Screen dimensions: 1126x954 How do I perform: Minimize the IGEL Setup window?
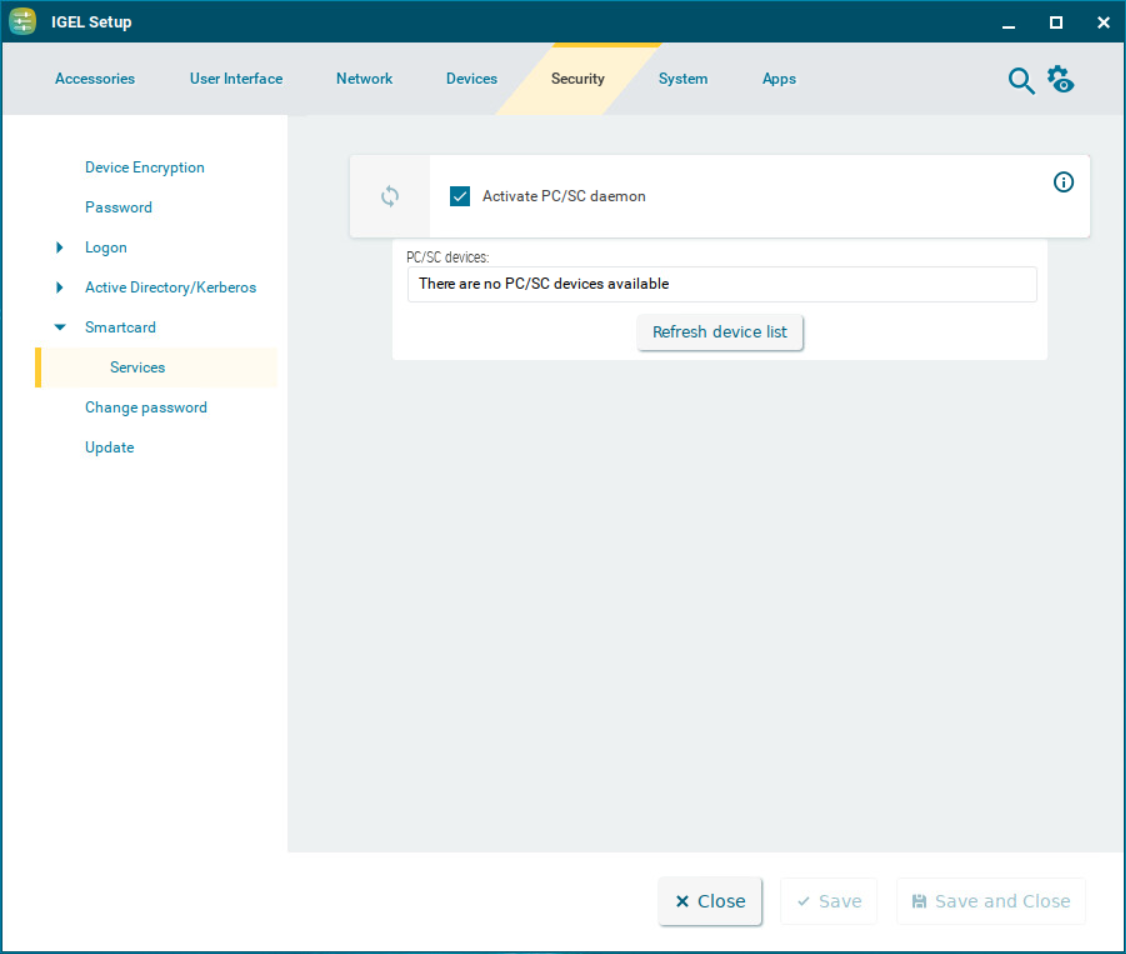coord(1009,22)
